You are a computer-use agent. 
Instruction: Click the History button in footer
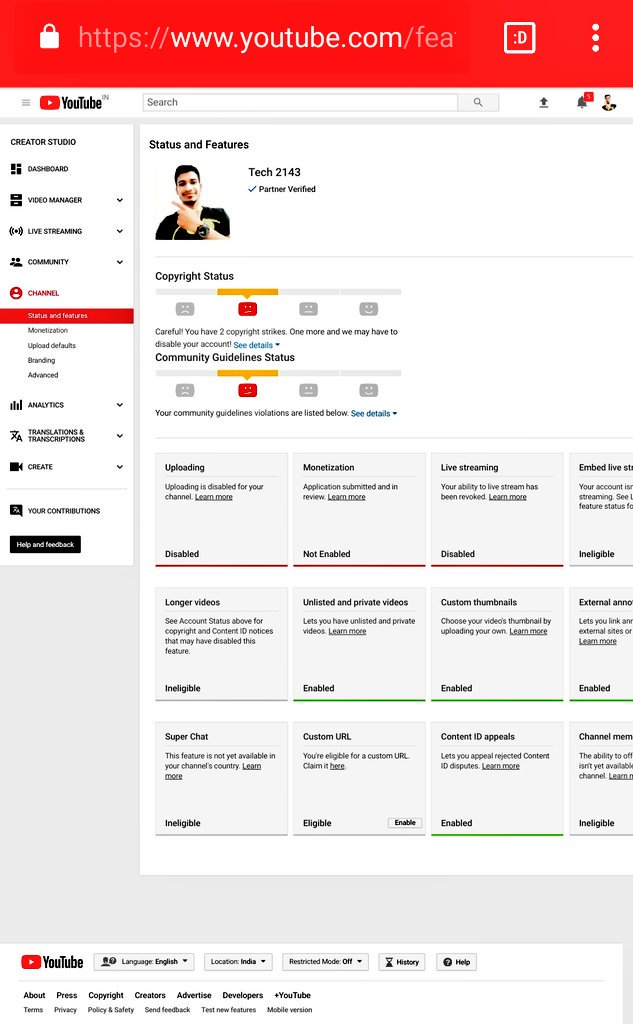(x=402, y=962)
